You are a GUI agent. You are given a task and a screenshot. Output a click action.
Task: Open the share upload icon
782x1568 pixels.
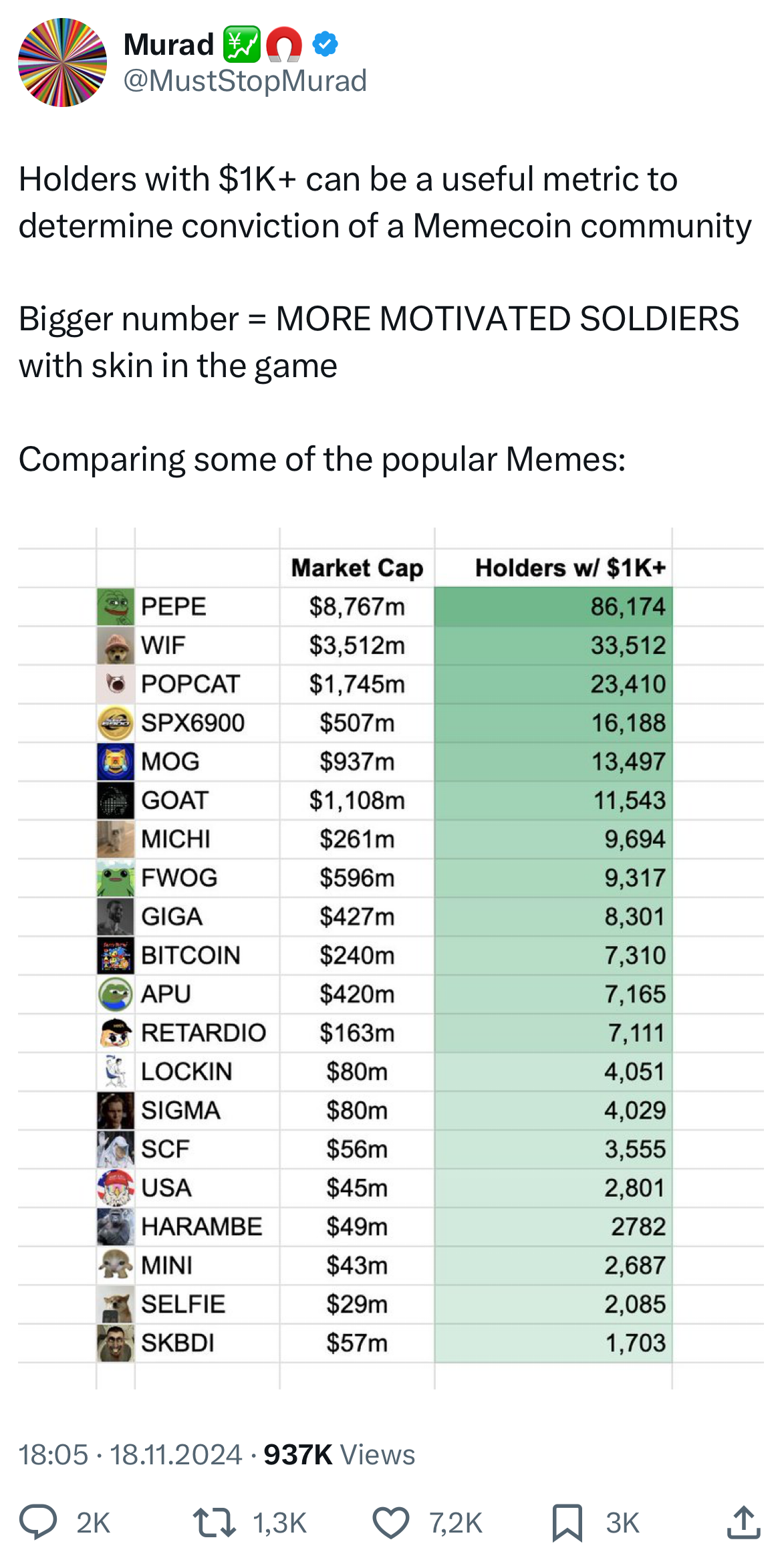coord(743,1522)
